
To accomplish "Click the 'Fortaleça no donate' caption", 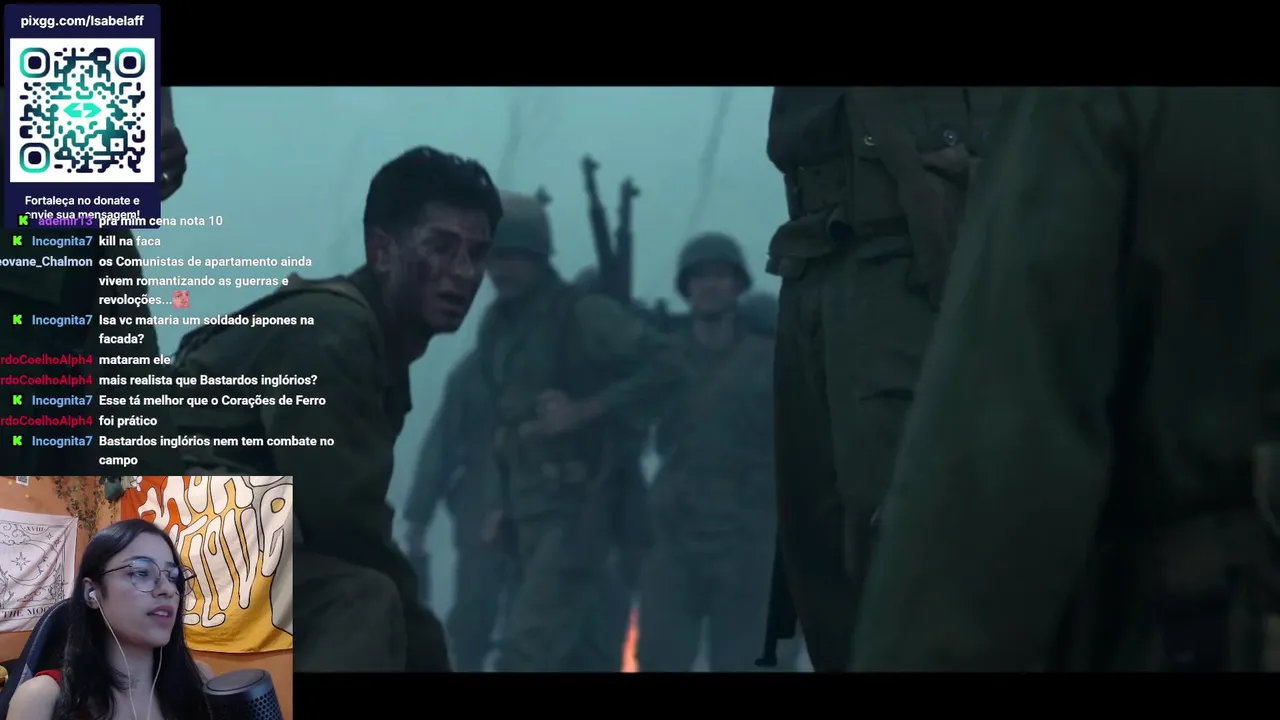I will click(x=82, y=207).
